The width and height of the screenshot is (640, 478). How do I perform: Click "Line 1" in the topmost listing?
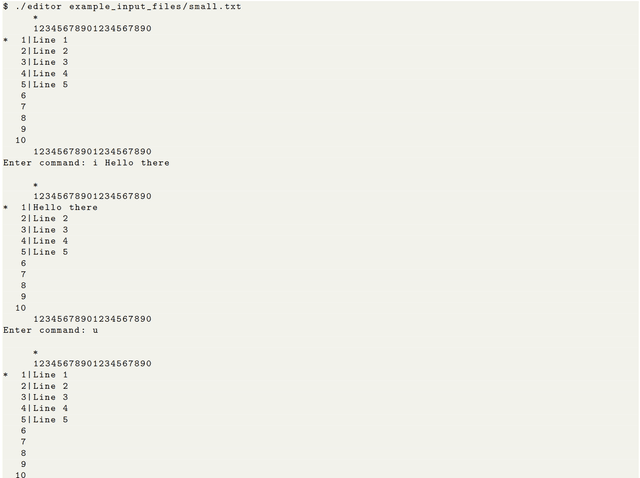pyautogui.click(x=51, y=40)
